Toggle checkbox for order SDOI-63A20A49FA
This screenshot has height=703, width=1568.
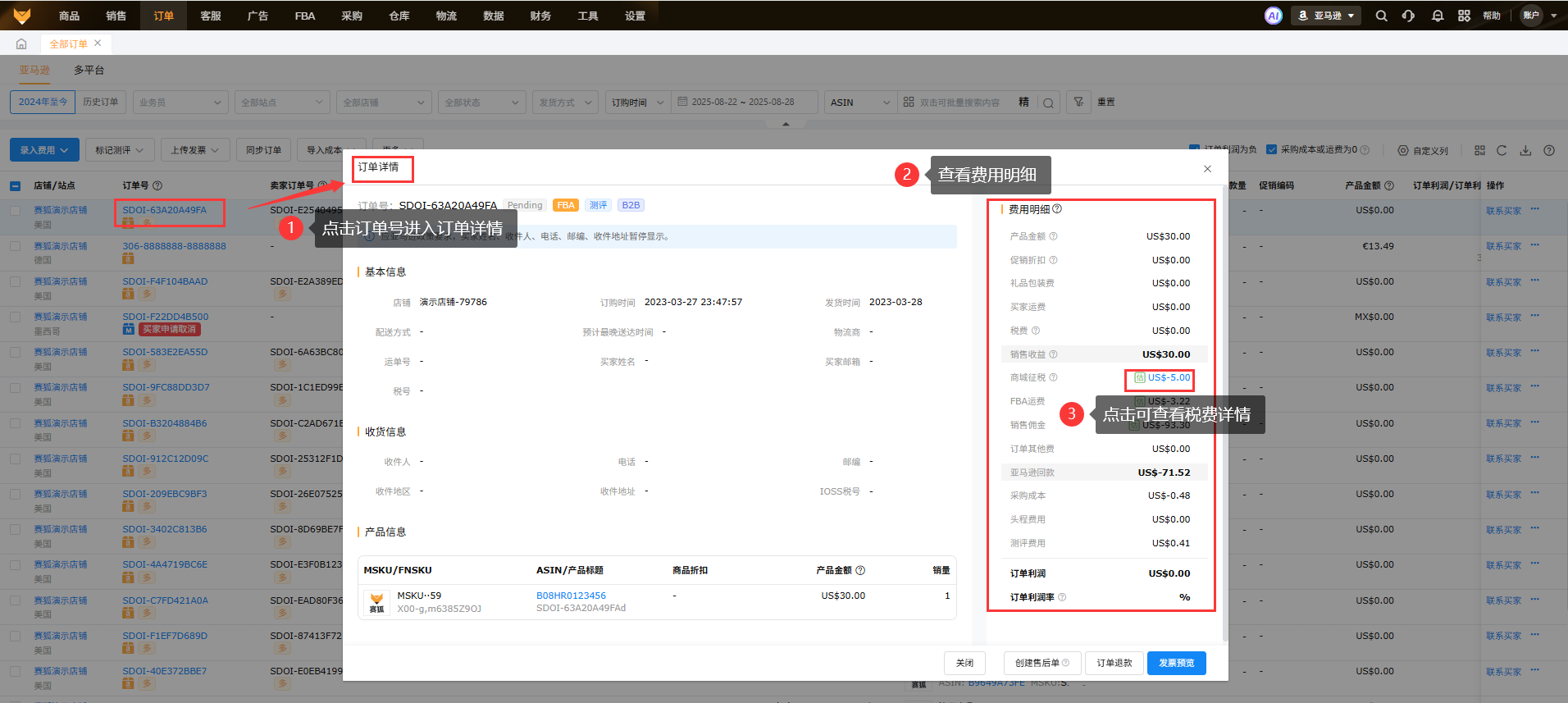click(x=15, y=211)
